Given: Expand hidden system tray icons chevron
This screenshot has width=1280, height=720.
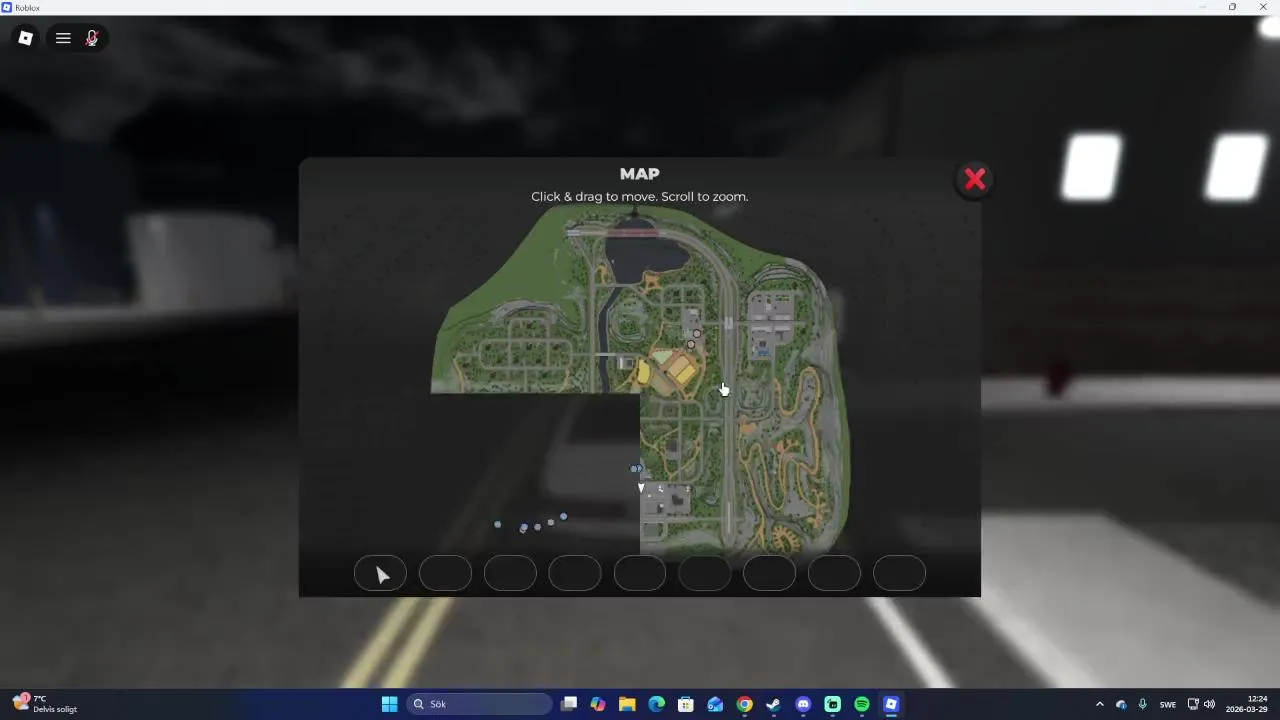Looking at the screenshot, I should 1100,704.
